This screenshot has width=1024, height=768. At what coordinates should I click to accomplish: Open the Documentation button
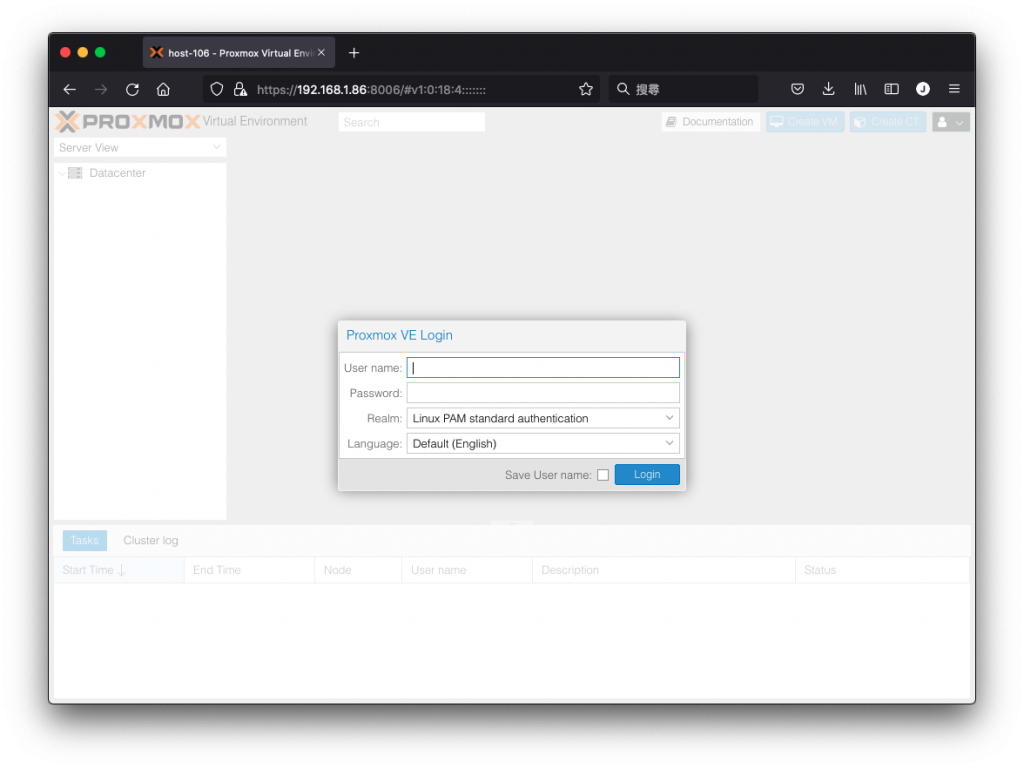pyautogui.click(x=711, y=122)
